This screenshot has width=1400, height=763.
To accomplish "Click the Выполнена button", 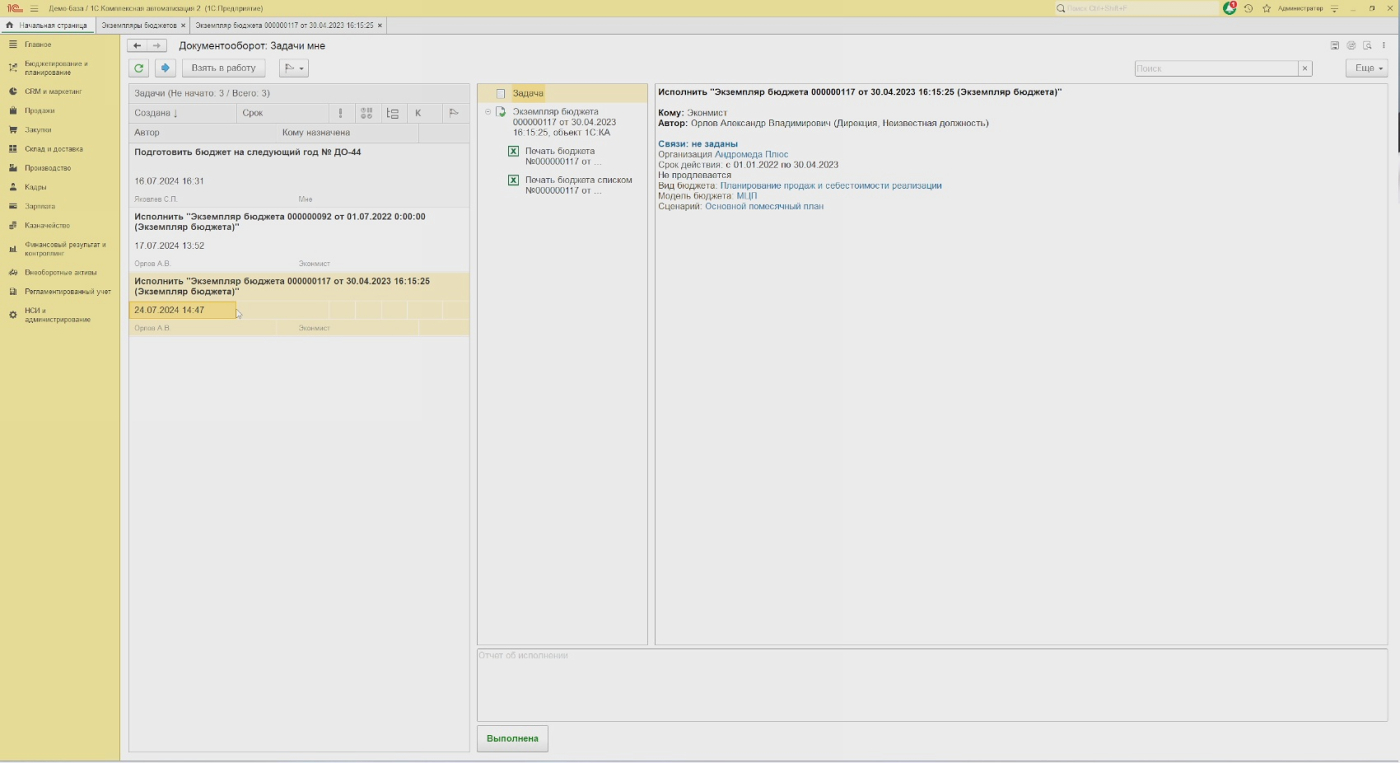I will 512,738.
